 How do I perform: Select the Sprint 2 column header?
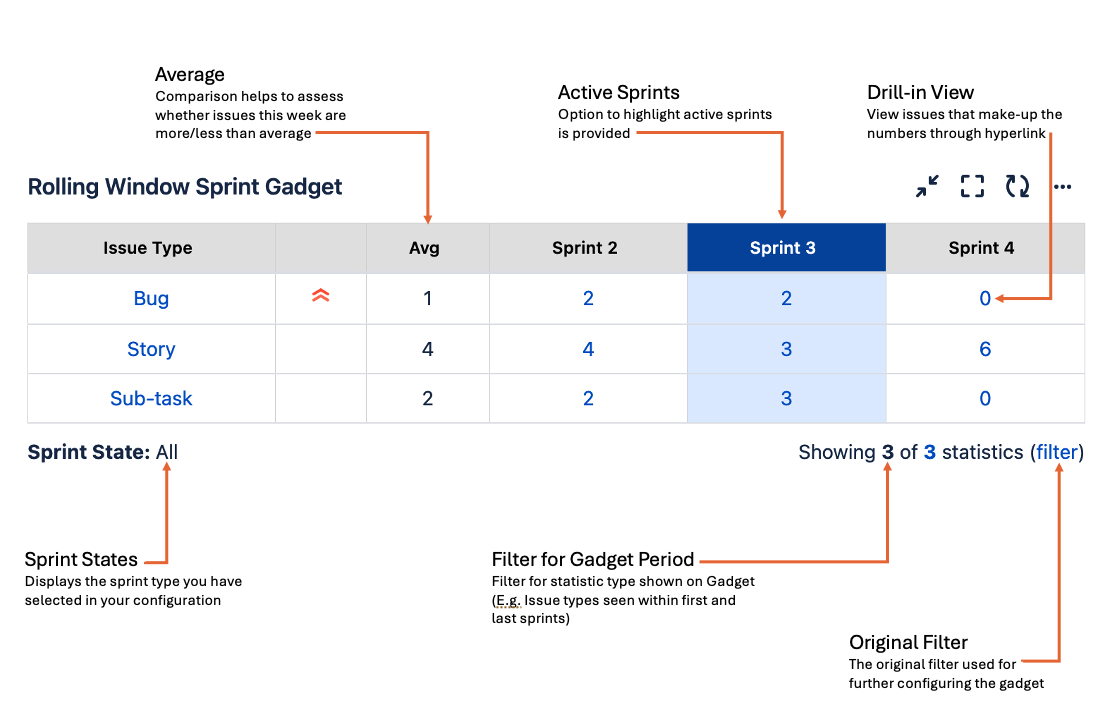pos(587,247)
